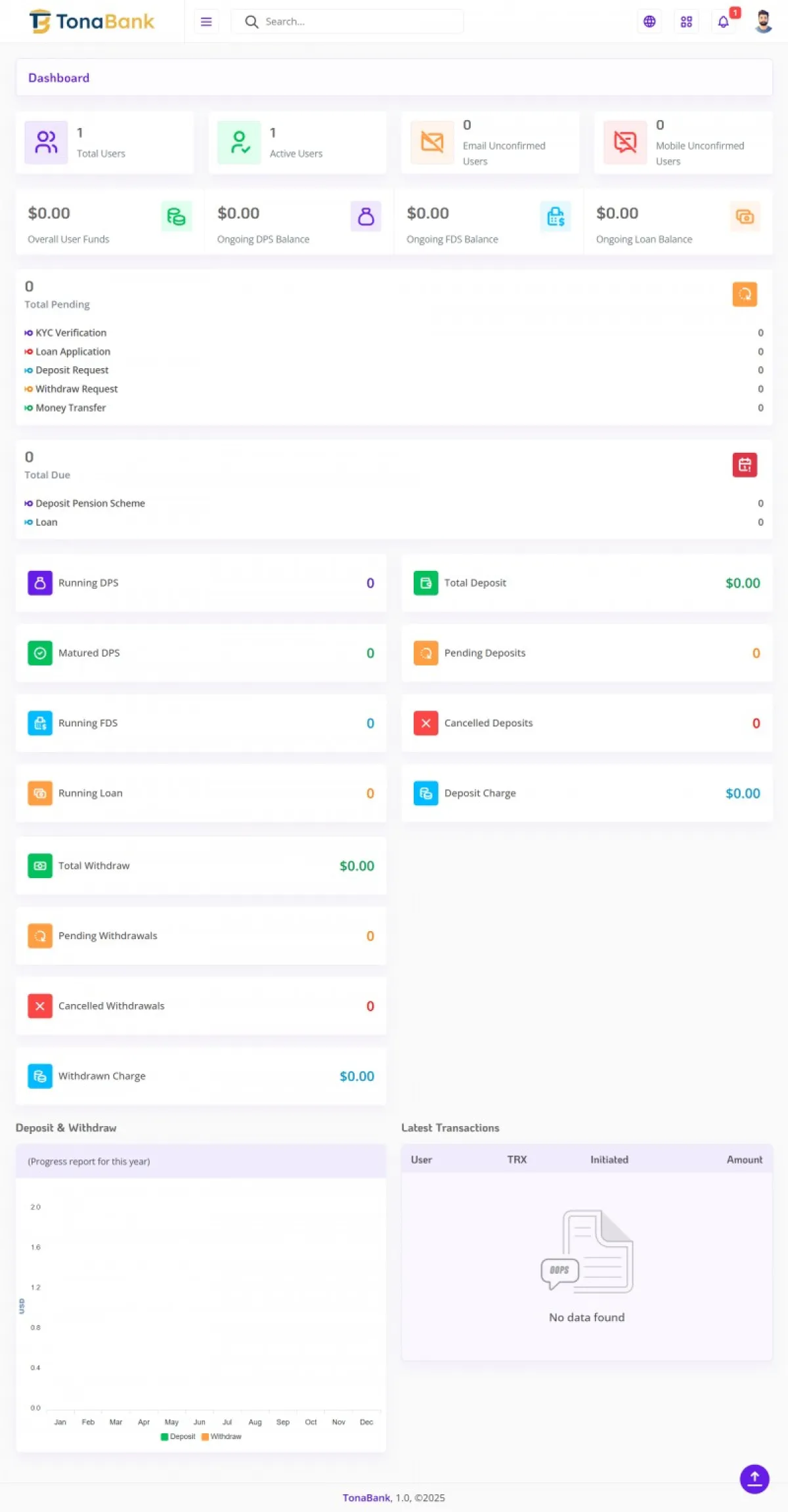Click the Total Withdraw $0.00 value
The image size is (788, 1512).
coord(357,866)
